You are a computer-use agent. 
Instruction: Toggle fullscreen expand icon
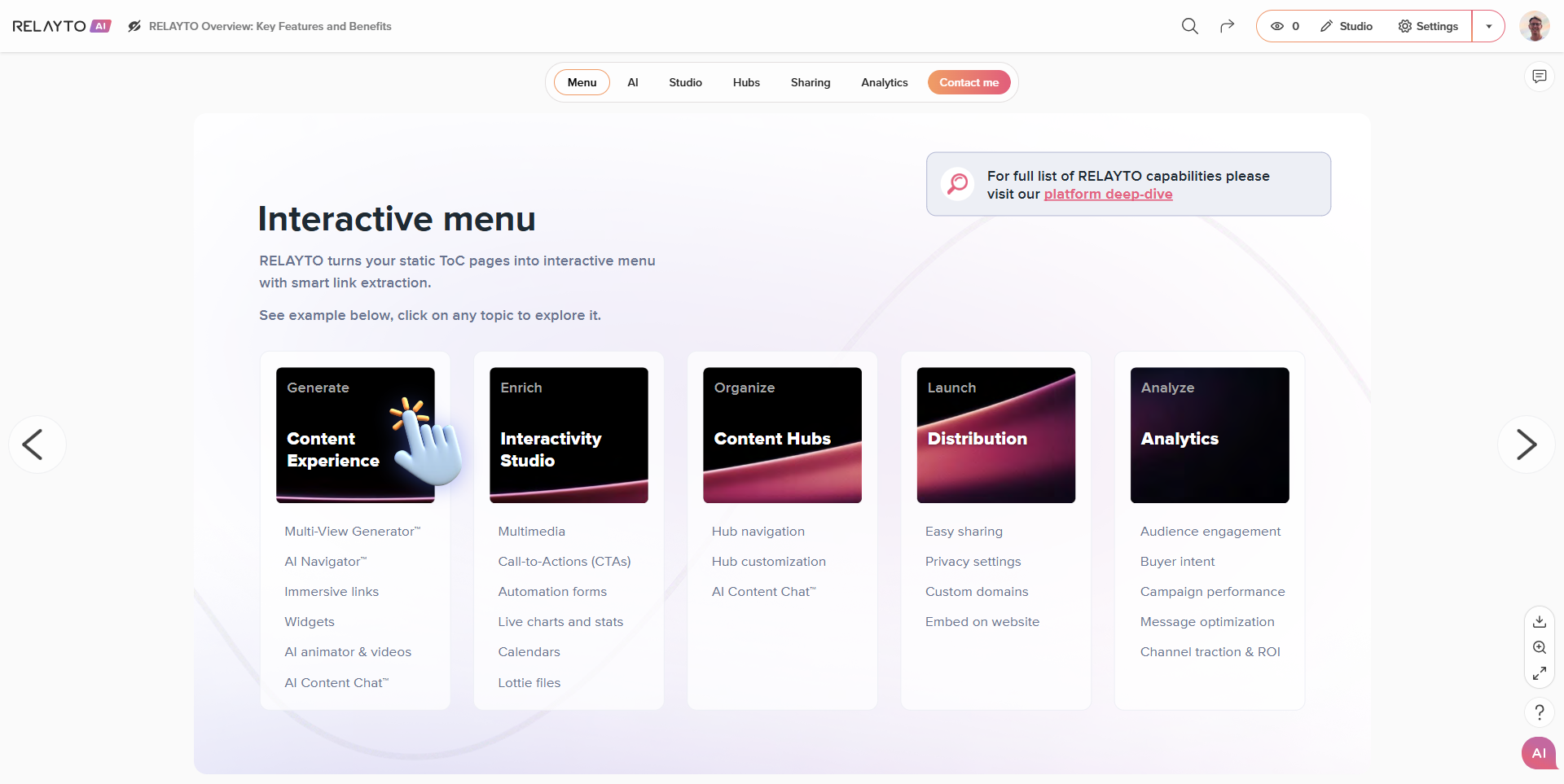click(x=1540, y=673)
